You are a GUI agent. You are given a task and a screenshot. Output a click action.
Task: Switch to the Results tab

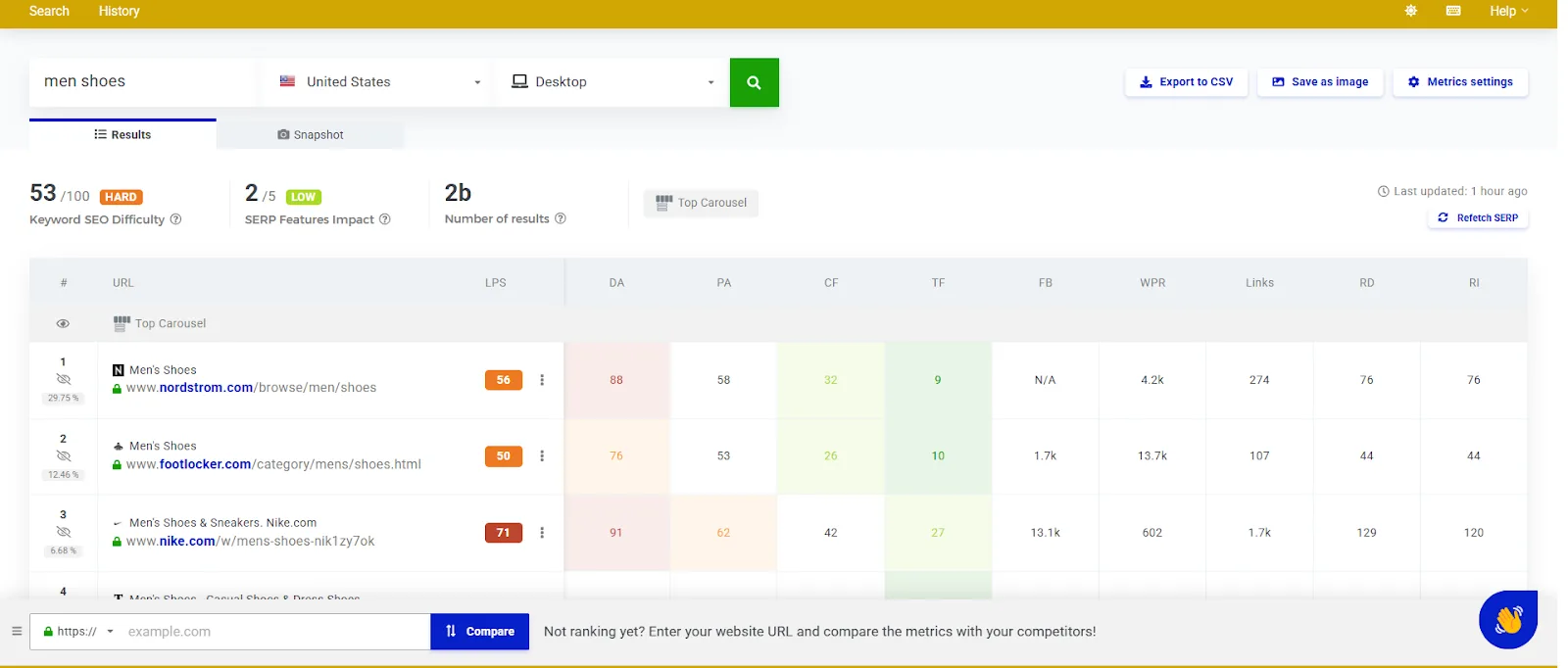tap(122, 134)
